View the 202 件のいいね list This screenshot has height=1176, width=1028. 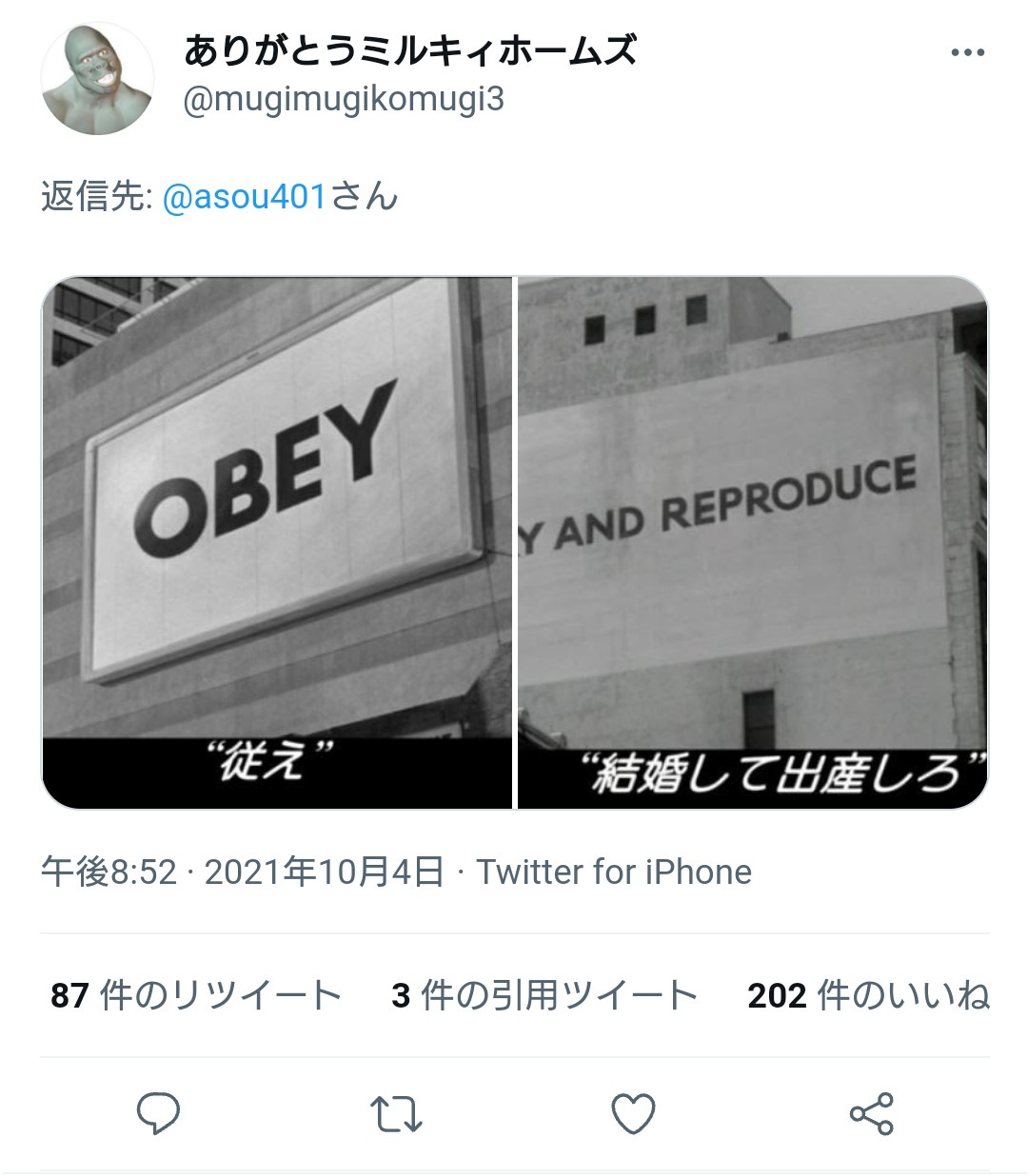pyautogui.click(x=868, y=995)
